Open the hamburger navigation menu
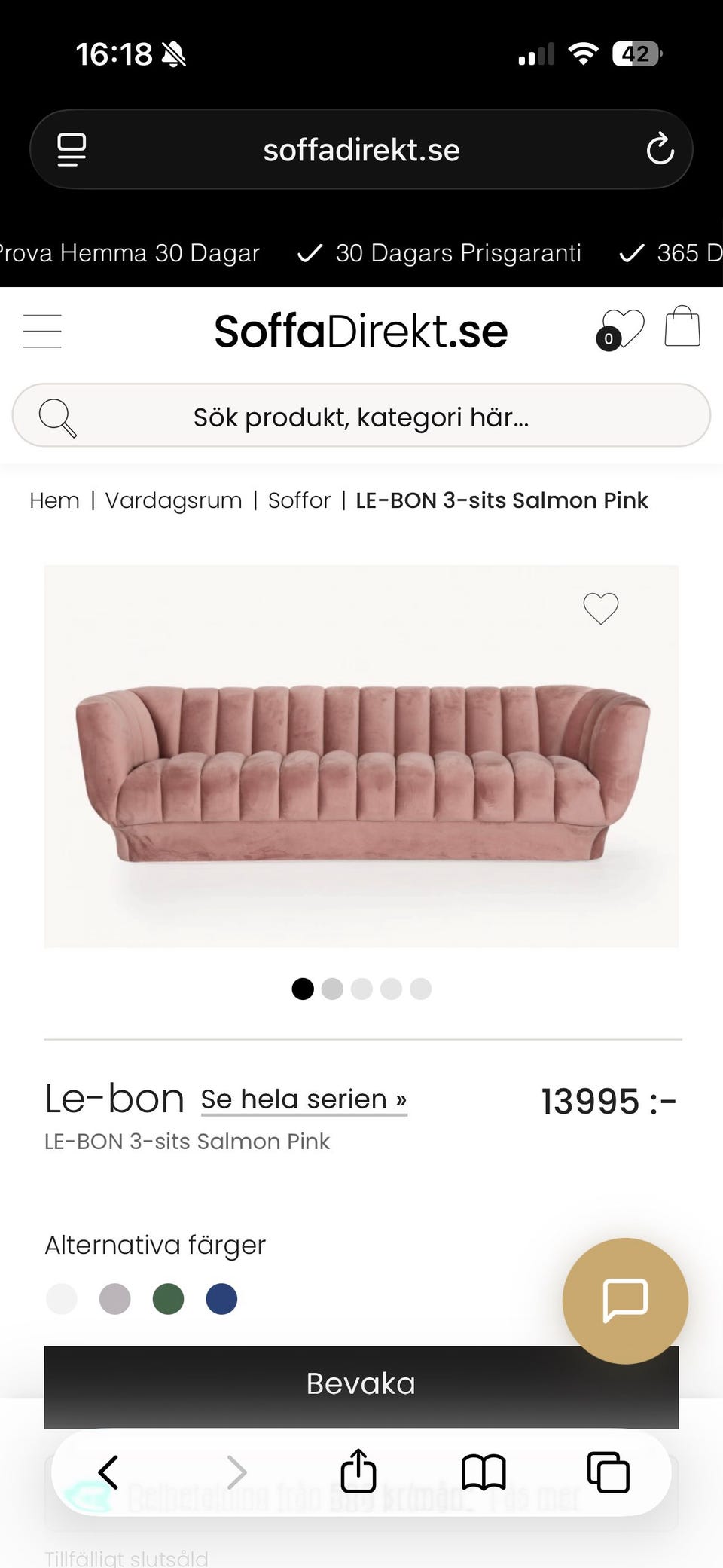This screenshot has height=1568, width=723. click(x=42, y=331)
